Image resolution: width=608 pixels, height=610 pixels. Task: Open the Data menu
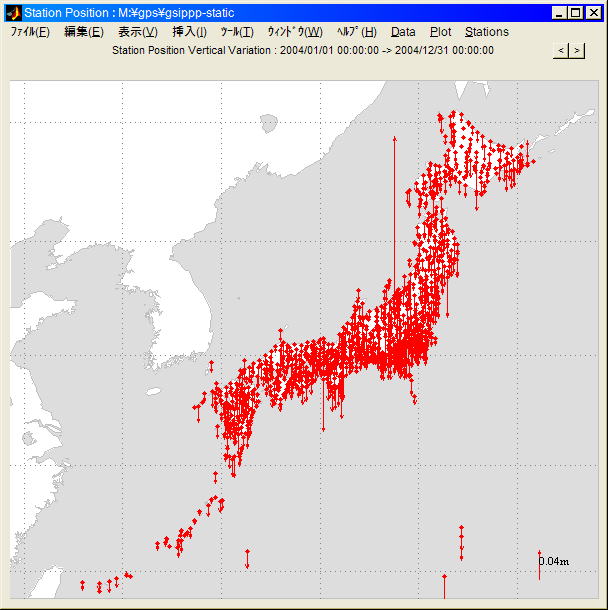pos(403,32)
